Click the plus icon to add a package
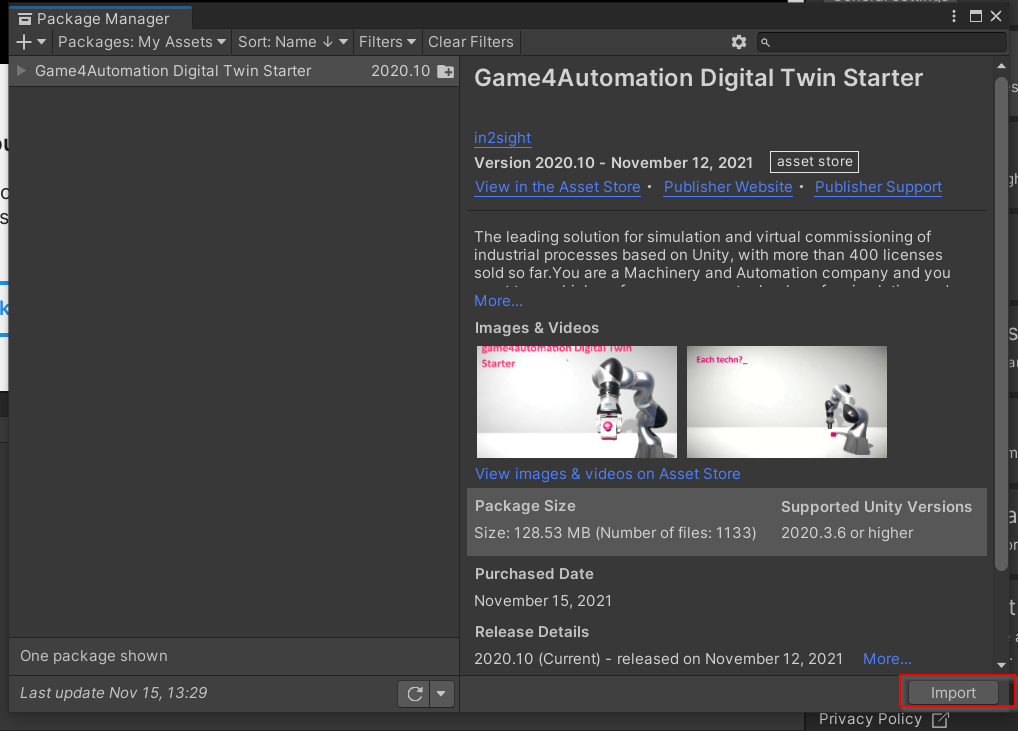Viewport: 1018px width, 731px height. tap(24, 42)
